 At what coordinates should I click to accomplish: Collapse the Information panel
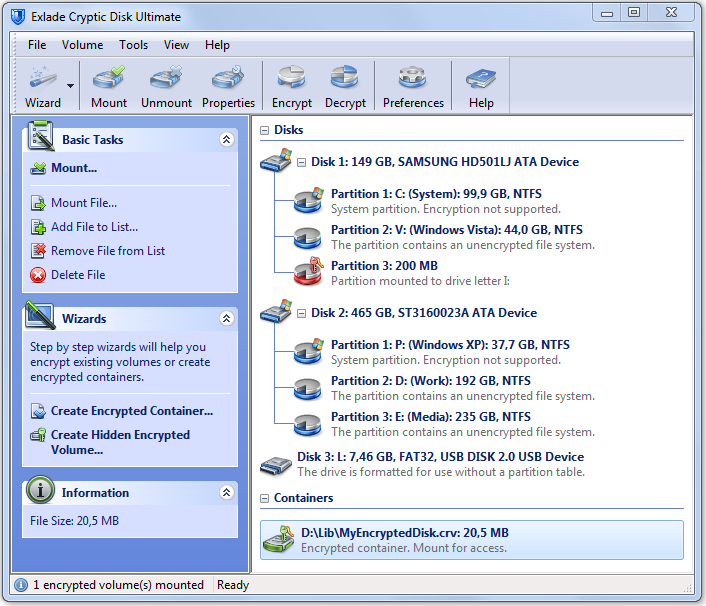226,493
